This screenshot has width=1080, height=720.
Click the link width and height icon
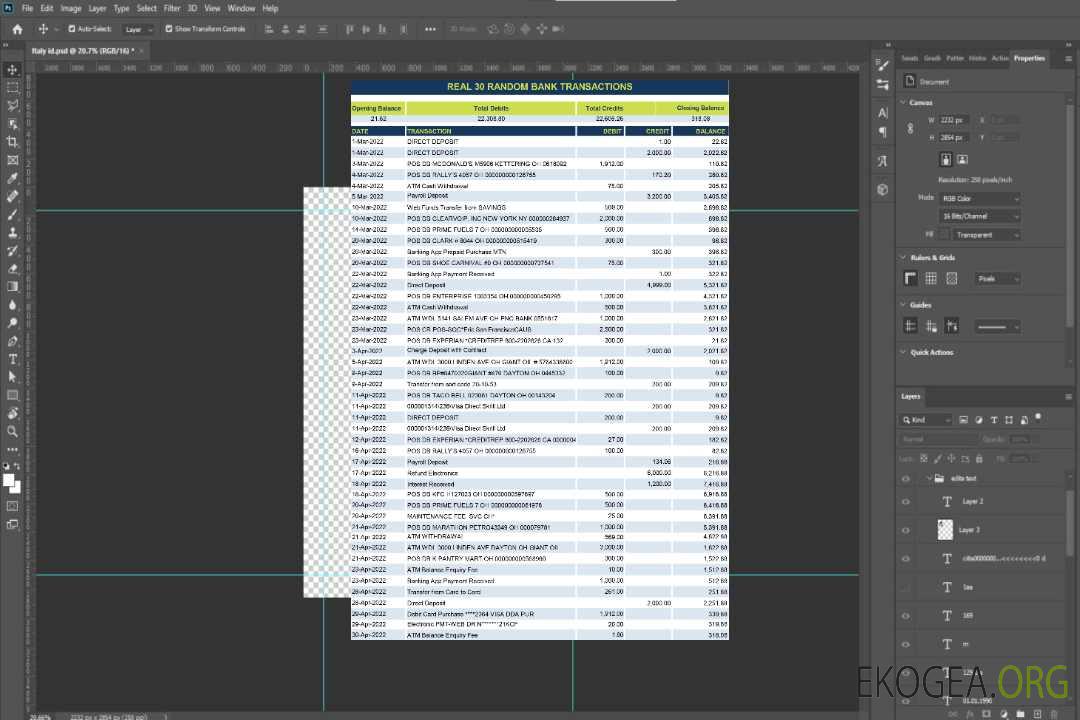tap(911, 128)
